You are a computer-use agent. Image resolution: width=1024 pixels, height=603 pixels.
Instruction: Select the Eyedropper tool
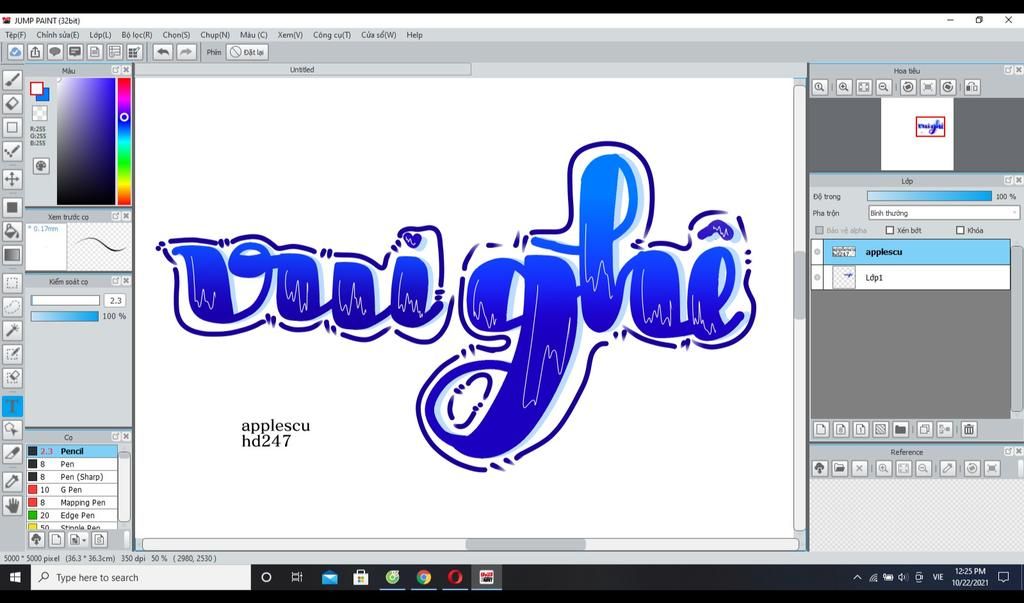click(x=12, y=481)
